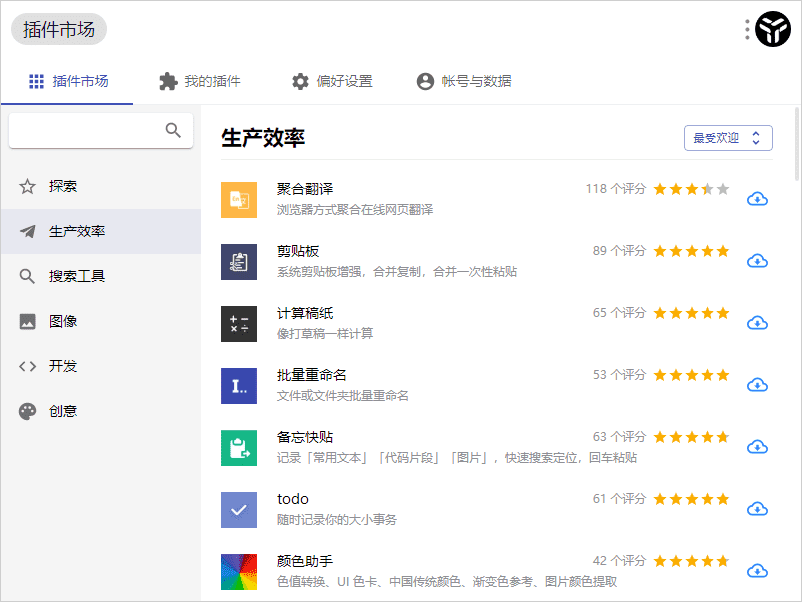802x602 pixels.
Task: Install 剪贴板 using its download cloud button
Action: pos(757,261)
